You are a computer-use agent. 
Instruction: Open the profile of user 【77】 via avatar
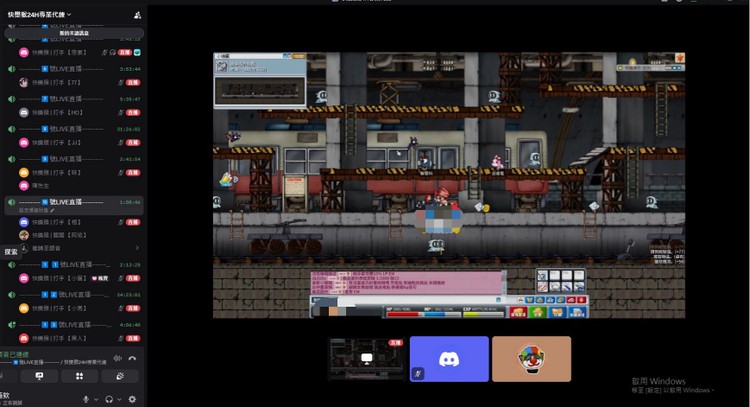[23, 83]
